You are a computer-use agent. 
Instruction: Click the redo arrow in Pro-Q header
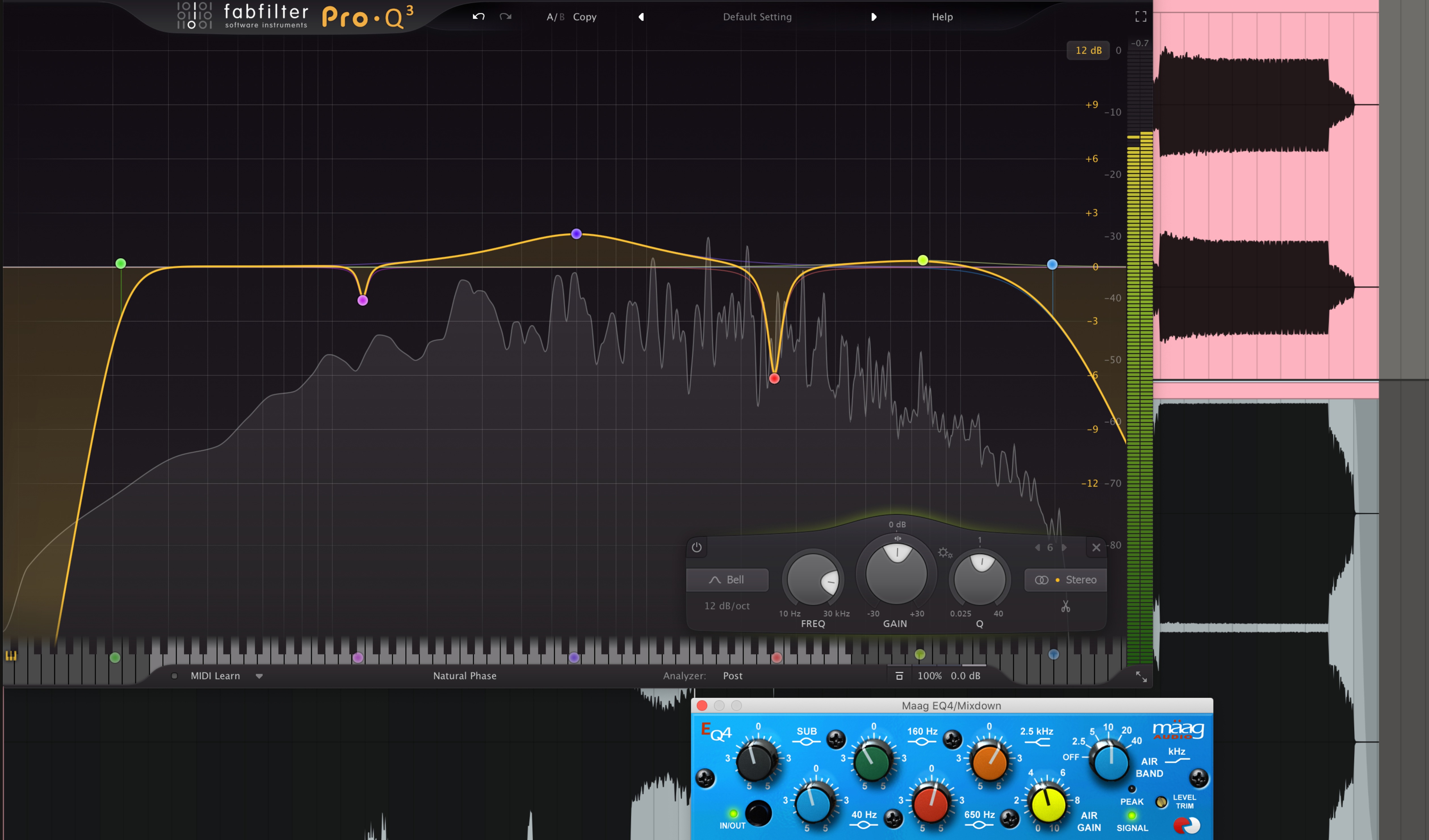pos(505,16)
